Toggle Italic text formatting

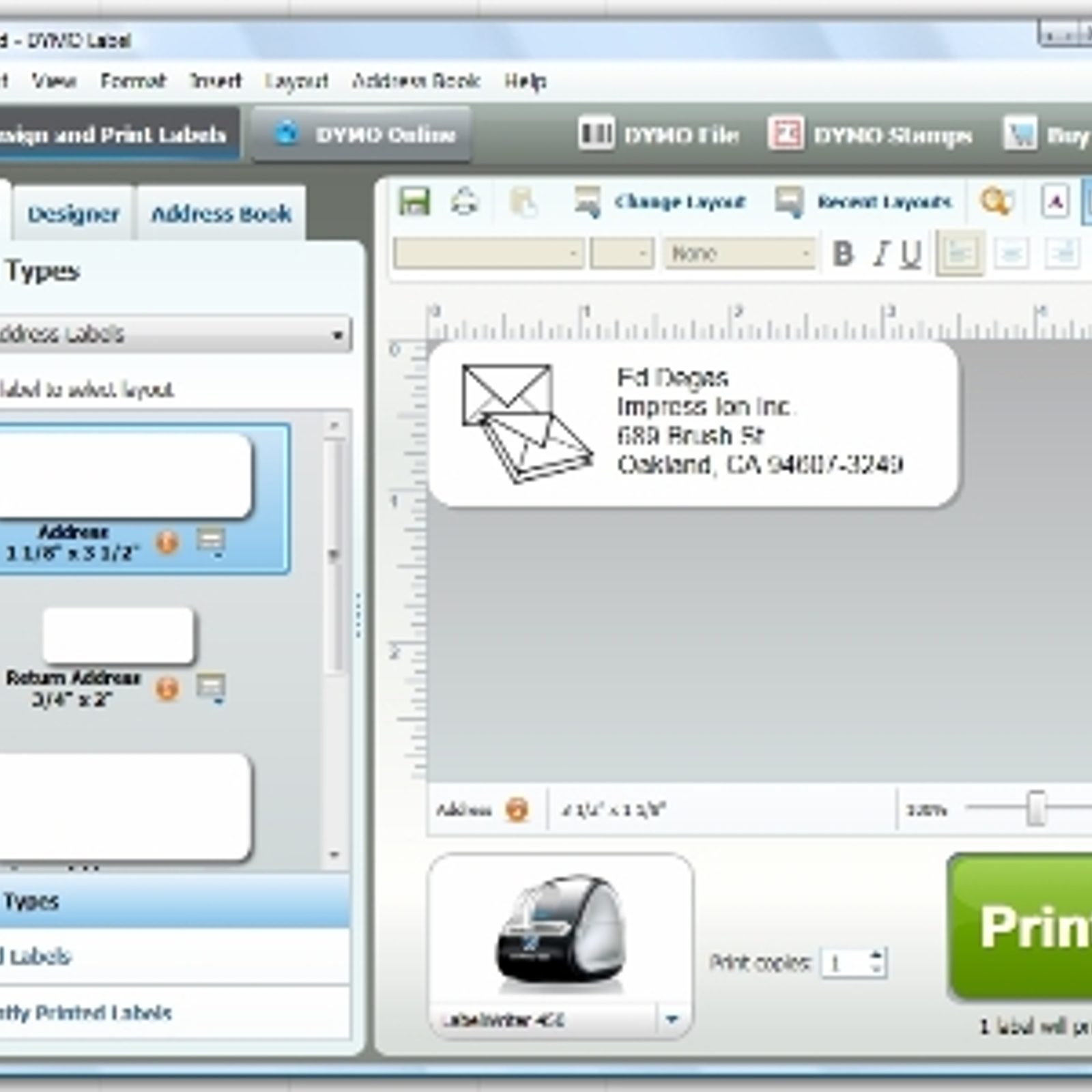(x=880, y=254)
